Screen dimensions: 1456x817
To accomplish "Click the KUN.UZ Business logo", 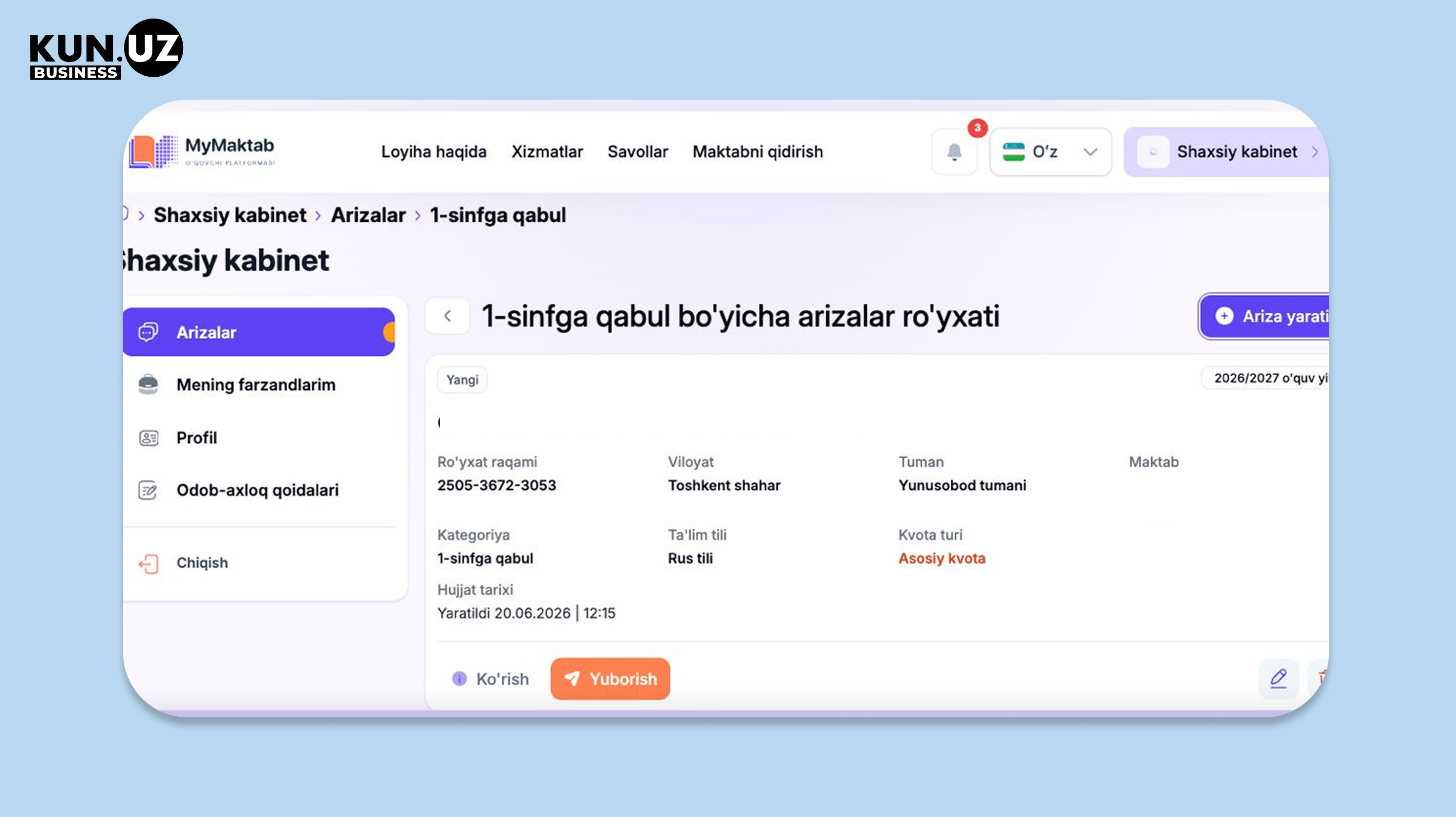I will [x=106, y=49].
